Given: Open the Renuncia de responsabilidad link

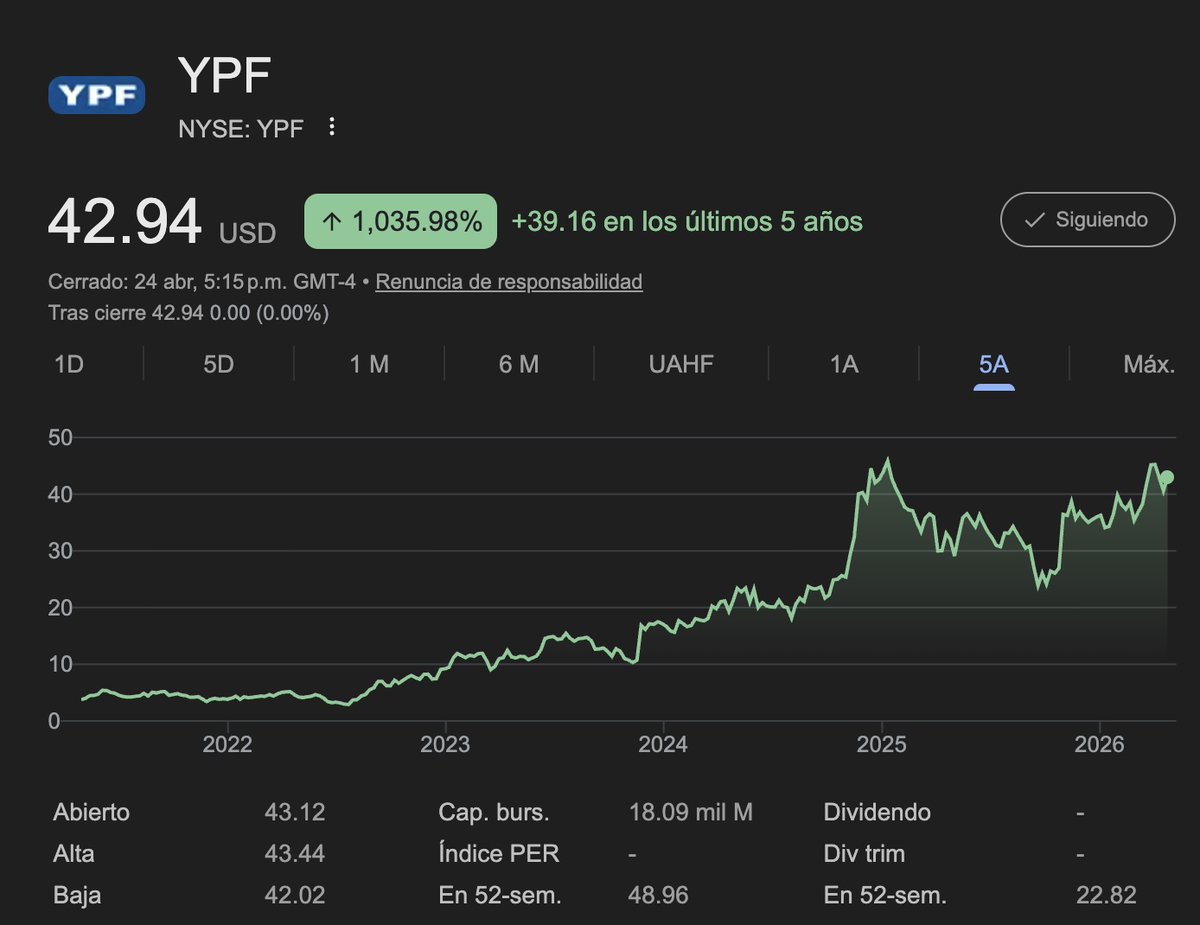Looking at the screenshot, I should (x=509, y=282).
